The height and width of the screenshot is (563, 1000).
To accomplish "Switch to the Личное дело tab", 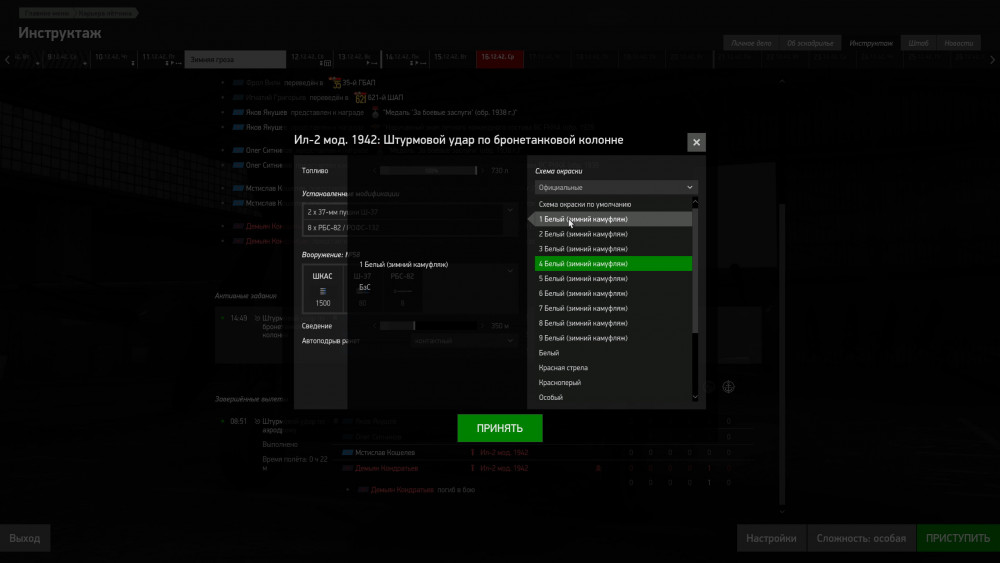I will (751, 43).
